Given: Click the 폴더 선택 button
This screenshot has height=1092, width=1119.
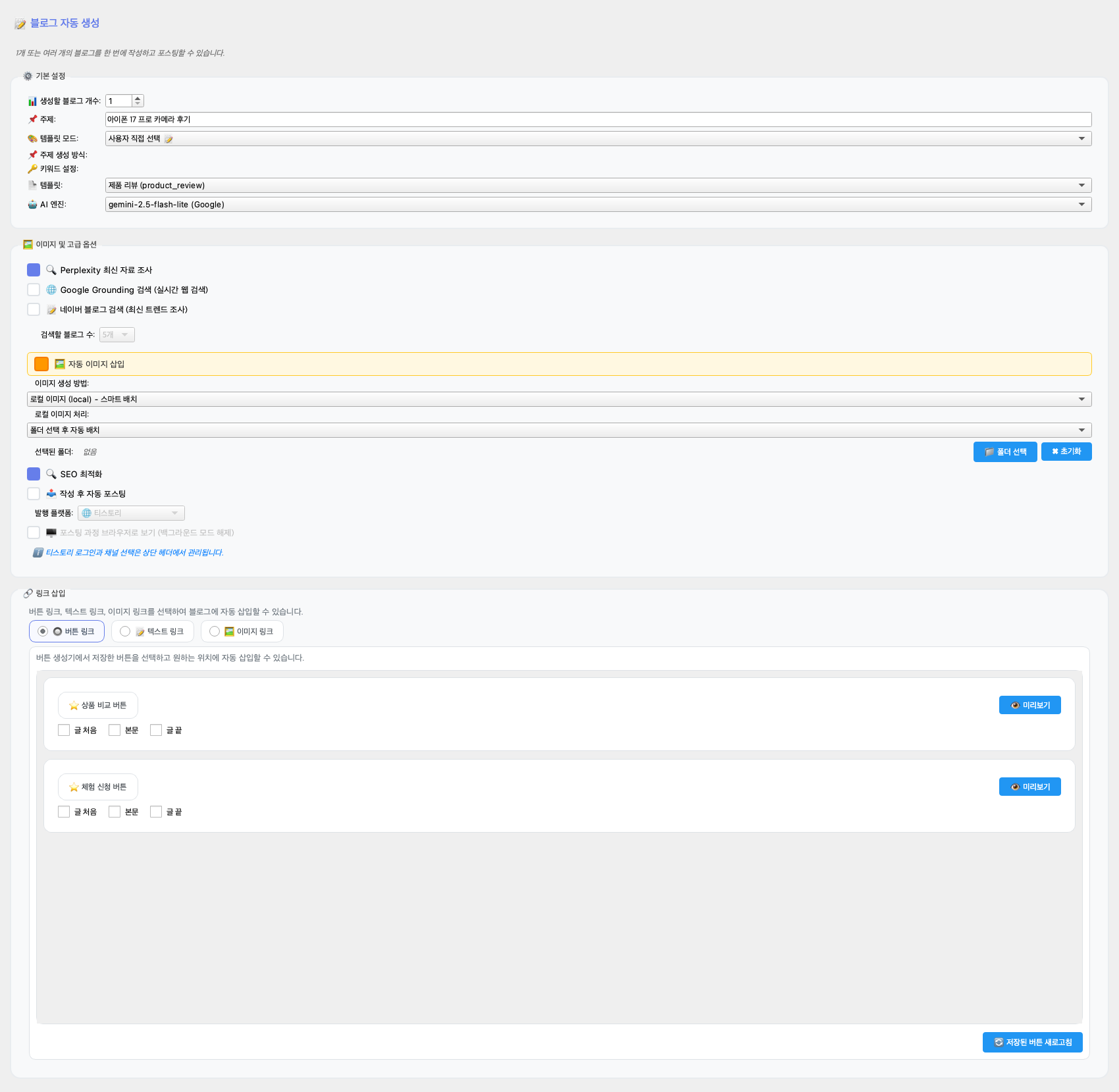Looking at the screenshot, I should (x=1004, y=452).
